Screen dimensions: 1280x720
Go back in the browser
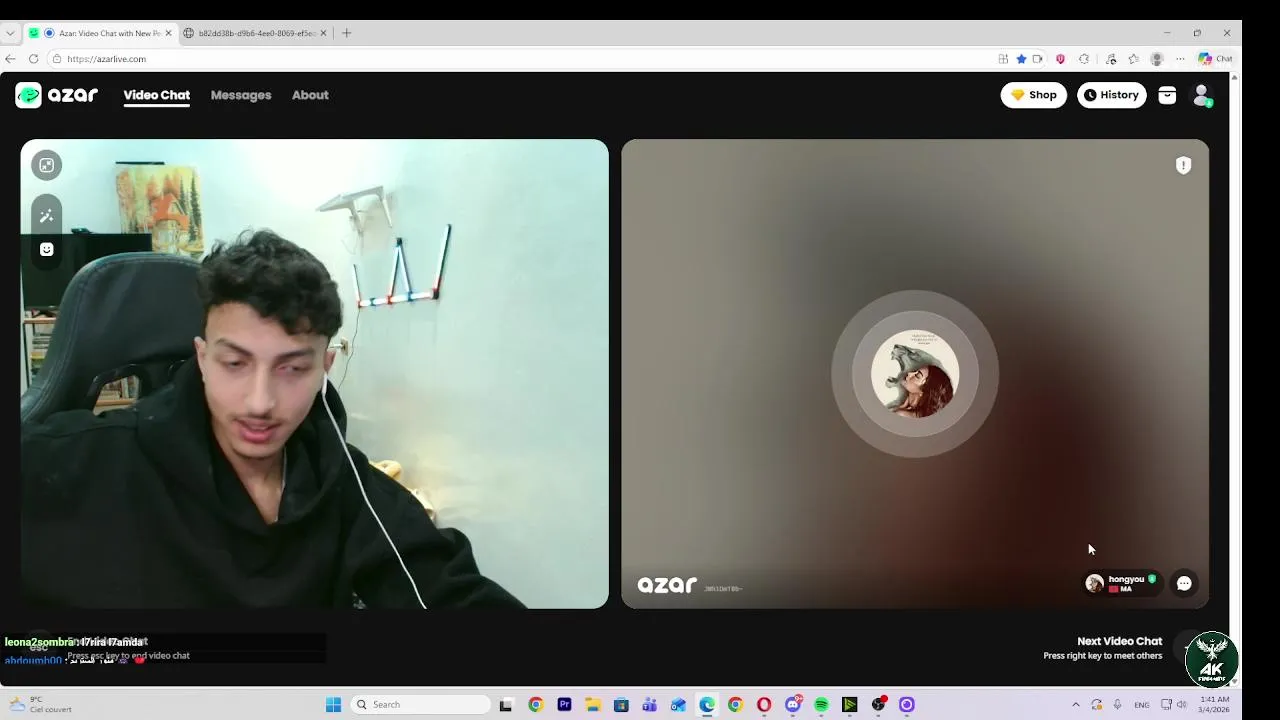(x=10, y=59)
